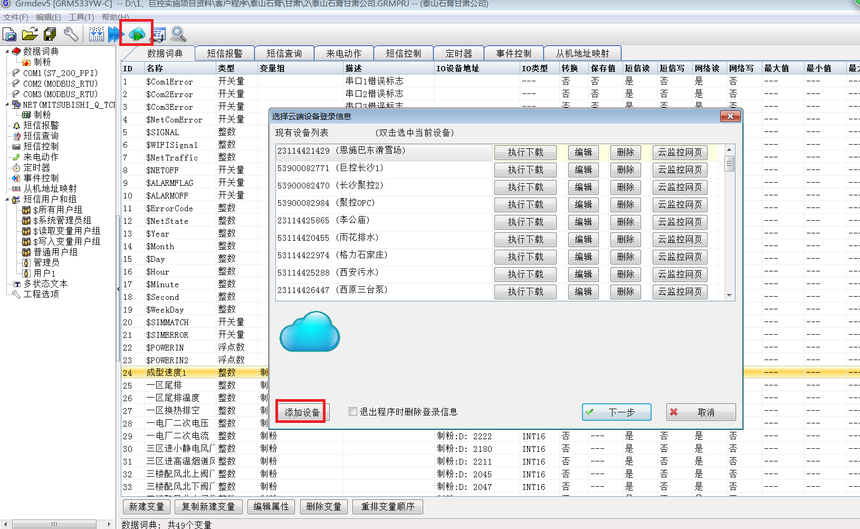Click 重排变量顺序 button
The image size is (860, 529).
[x=388, y=507]
